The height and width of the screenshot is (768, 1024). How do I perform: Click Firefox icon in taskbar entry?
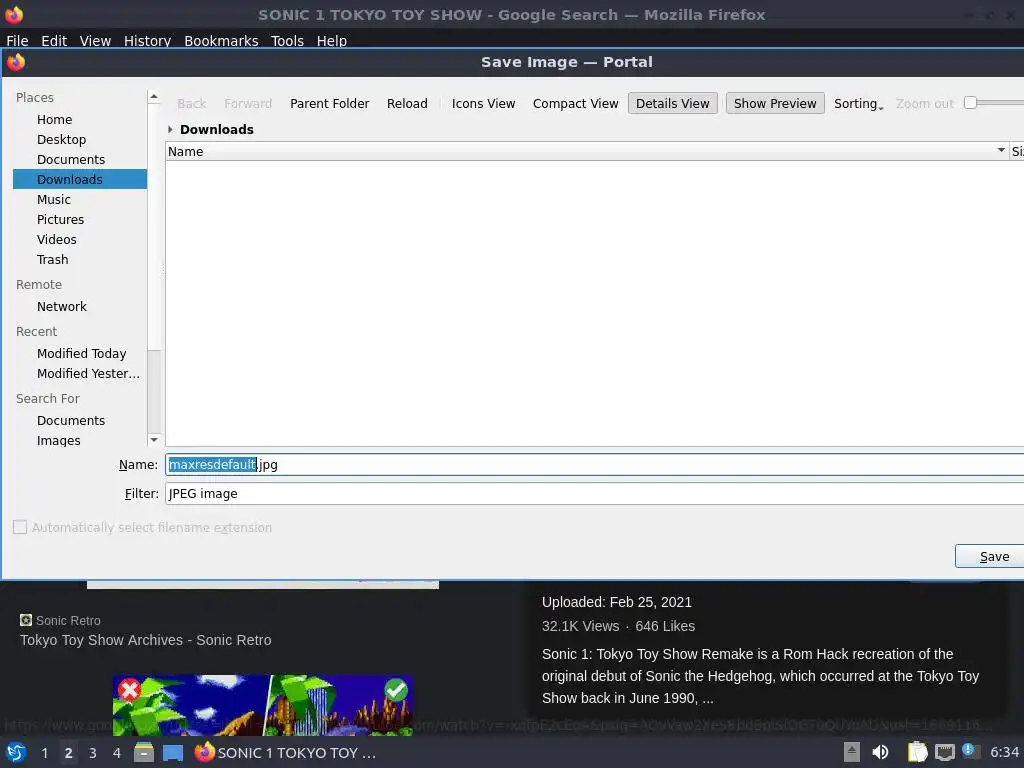(x=204, y=752)
